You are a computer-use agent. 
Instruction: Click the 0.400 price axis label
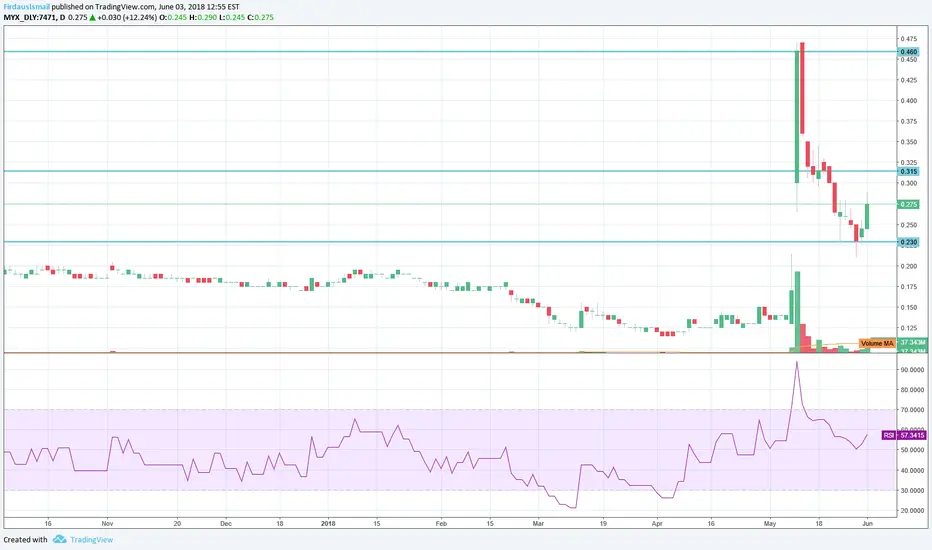point(908,100)
